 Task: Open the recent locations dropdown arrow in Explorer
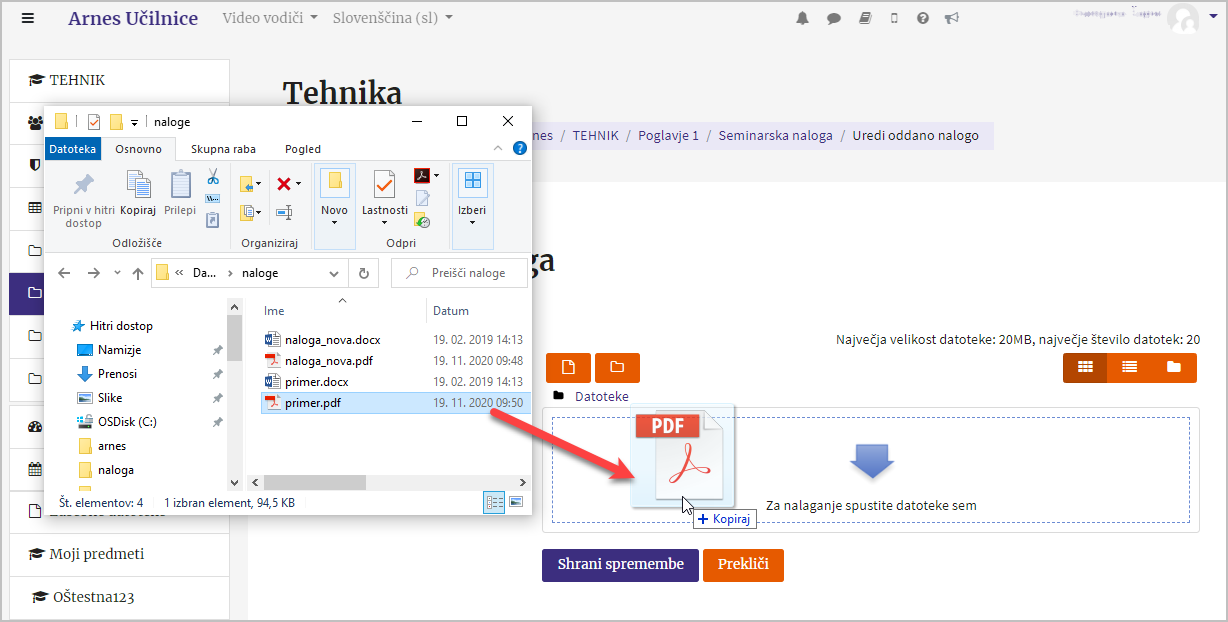pos(117,273)
